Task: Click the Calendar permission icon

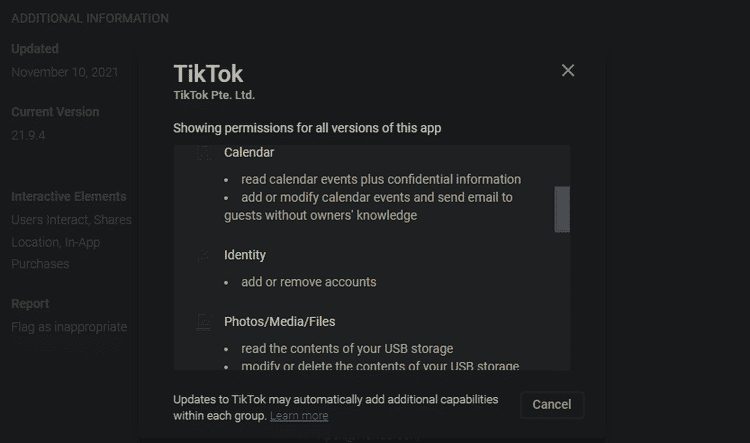Action: 204,153
